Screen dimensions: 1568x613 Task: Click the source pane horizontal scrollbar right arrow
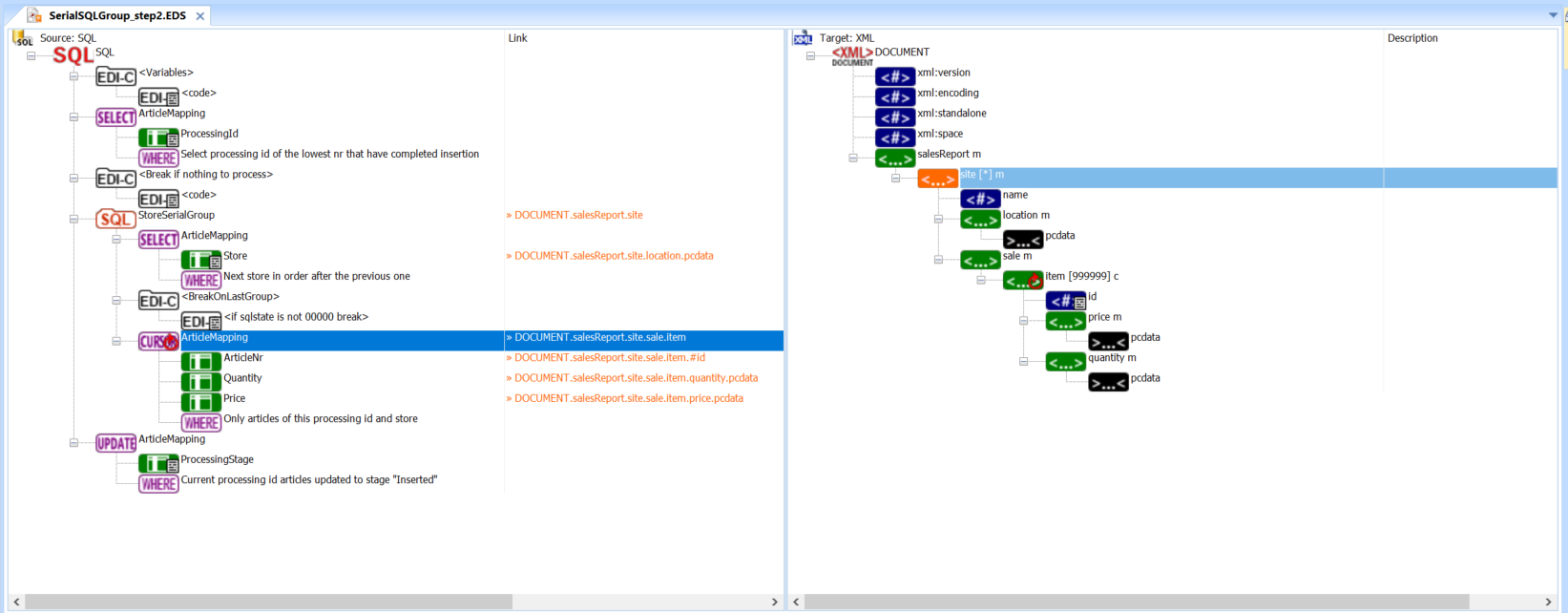[774, 602]
